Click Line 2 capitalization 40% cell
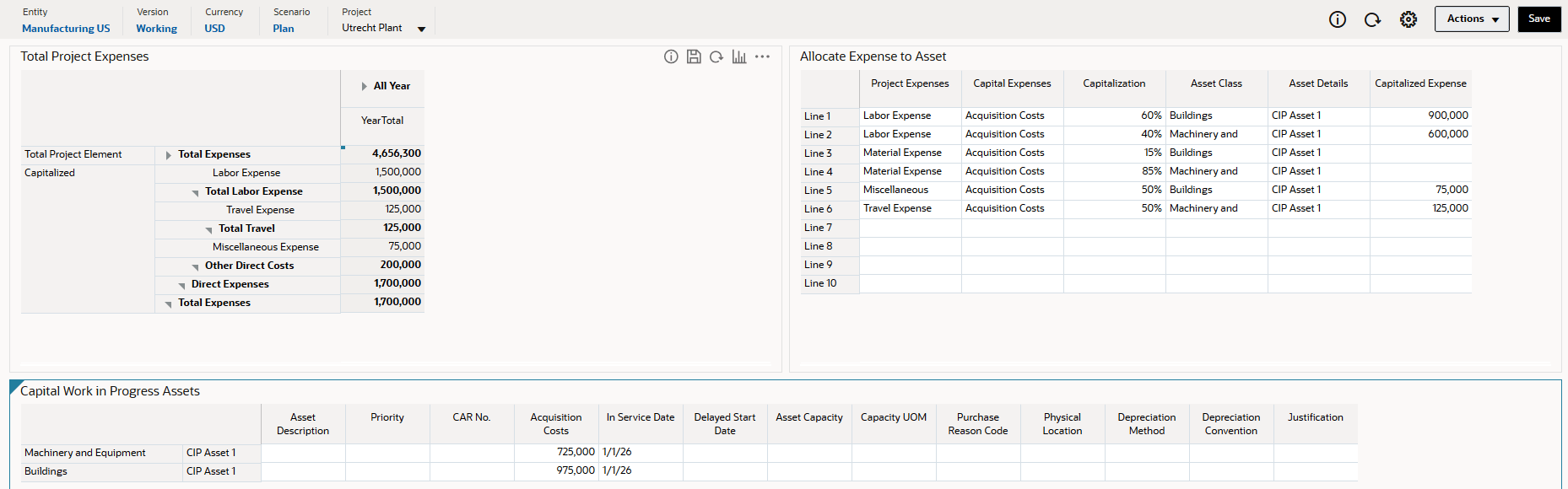This screenshot has height=489, width=1568. tap(1115, 134)
